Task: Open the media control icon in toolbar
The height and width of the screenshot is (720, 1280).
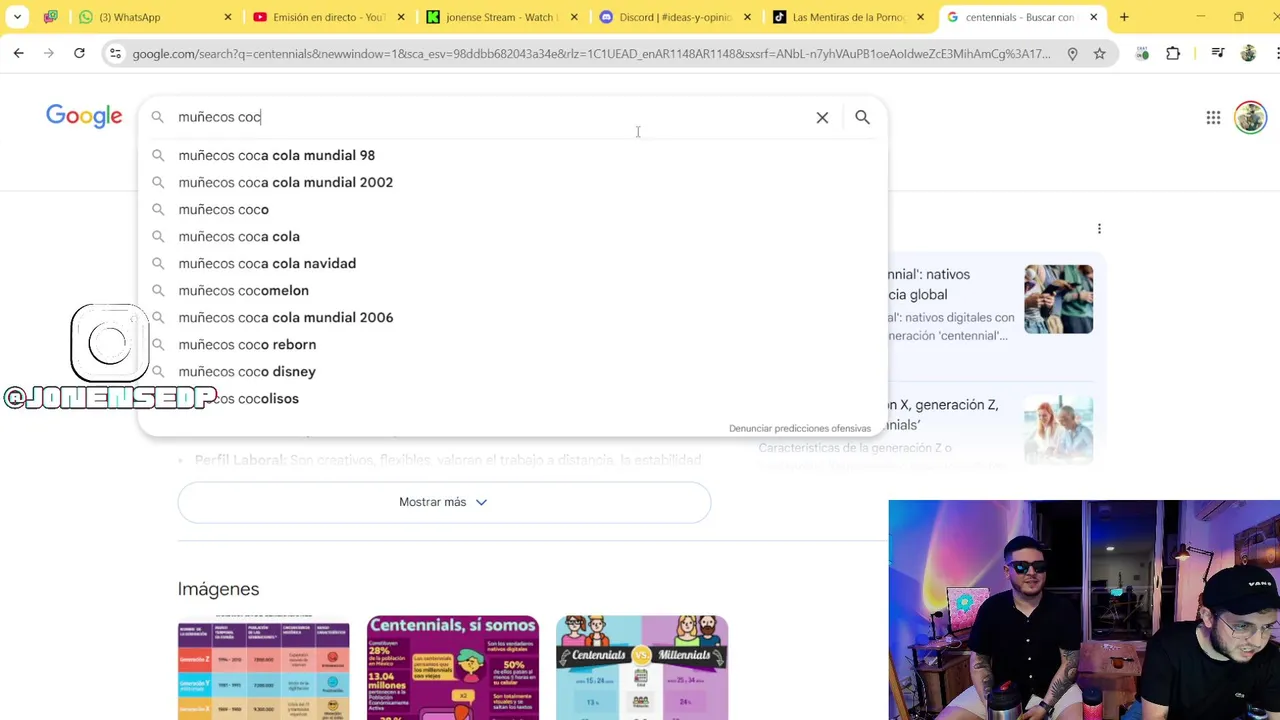Action: [x=1217, y=54]
